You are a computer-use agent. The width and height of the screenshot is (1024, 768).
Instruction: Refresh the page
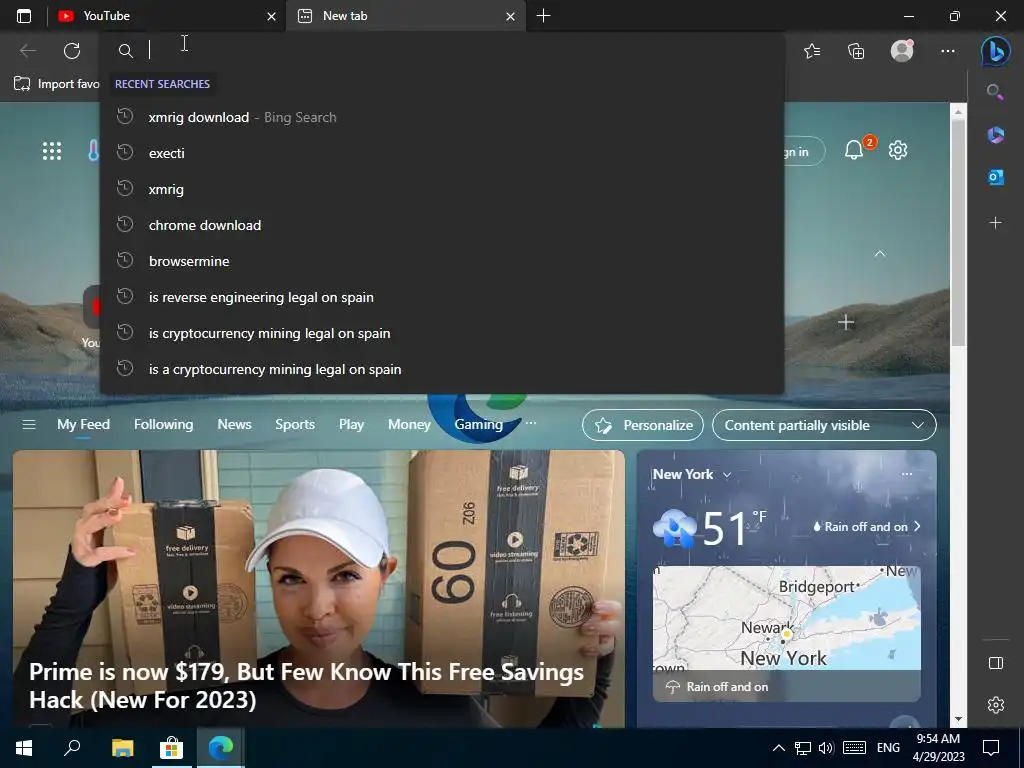72,50
